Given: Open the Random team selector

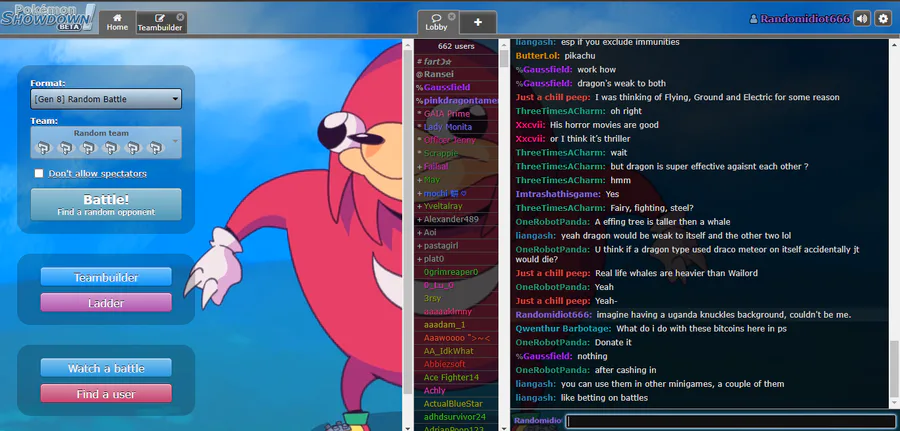Looking at the screenshot, I should 106,142.
